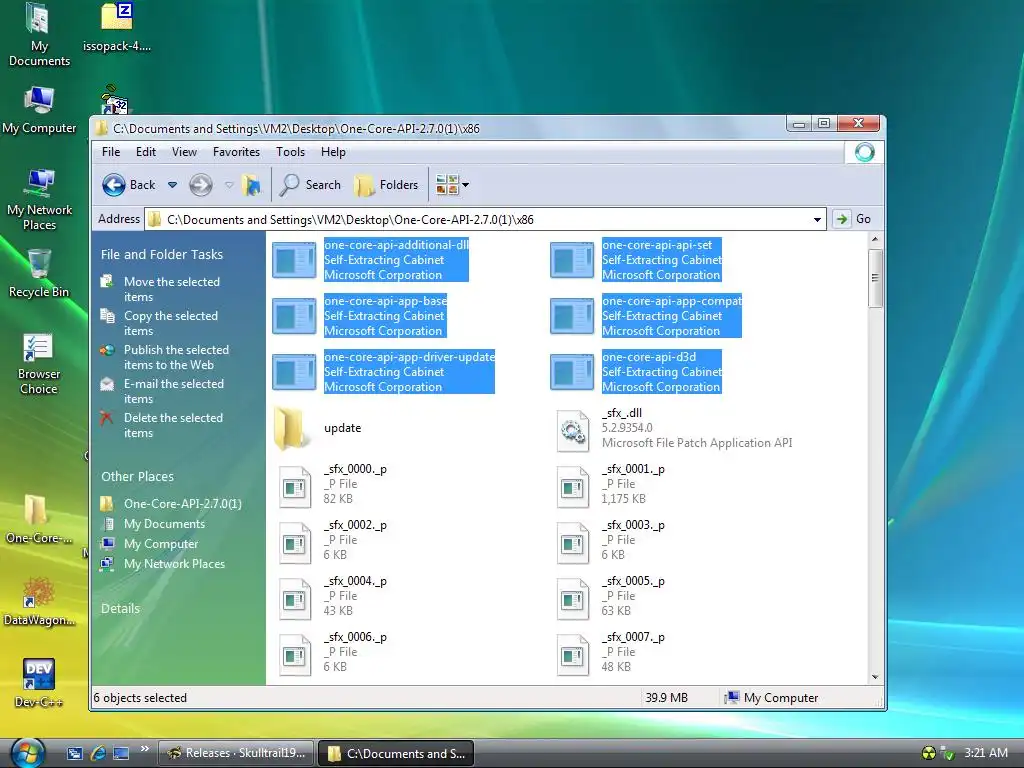This screenshot has width=1024, height=768.
Task: Open the File menu
Action: pyautogui.click(x=111, y=152)
